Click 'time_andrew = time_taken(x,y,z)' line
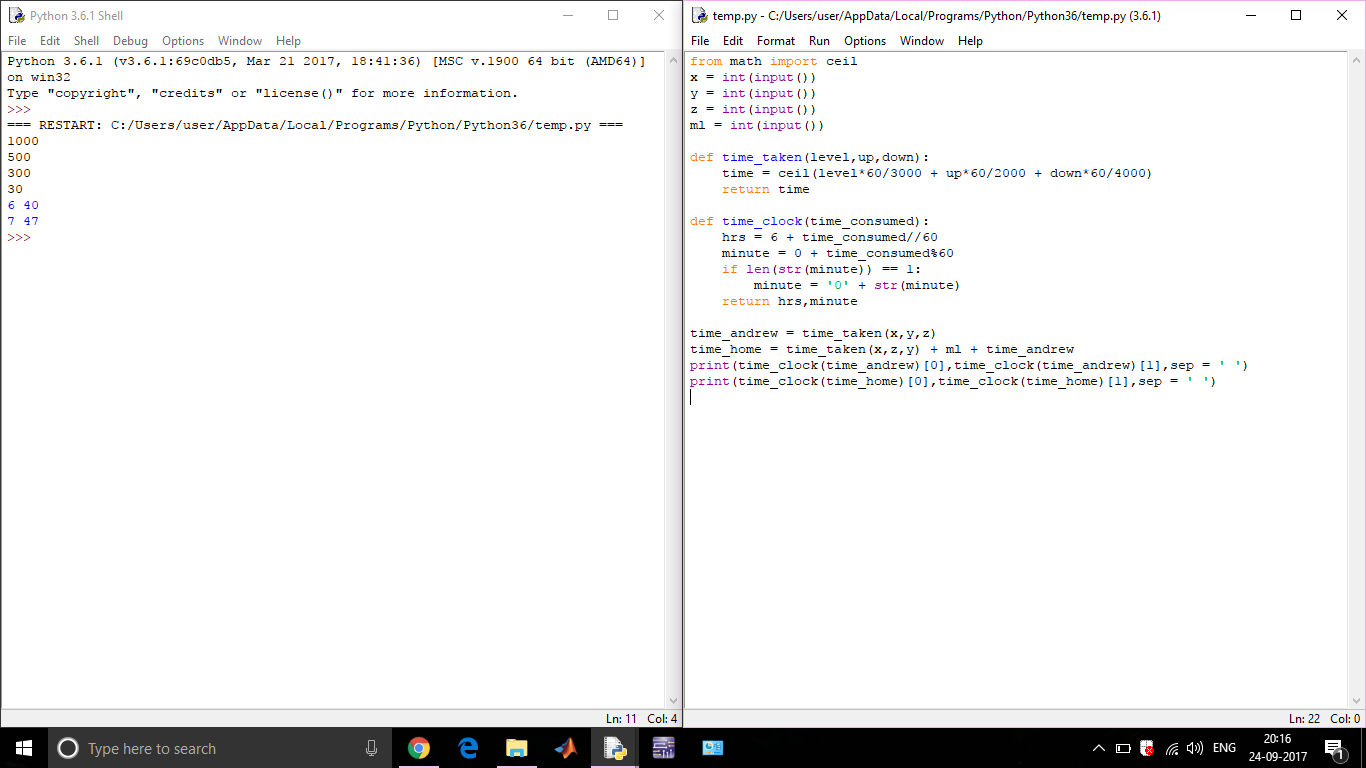 pyautogui.click(x=813, y=333)
